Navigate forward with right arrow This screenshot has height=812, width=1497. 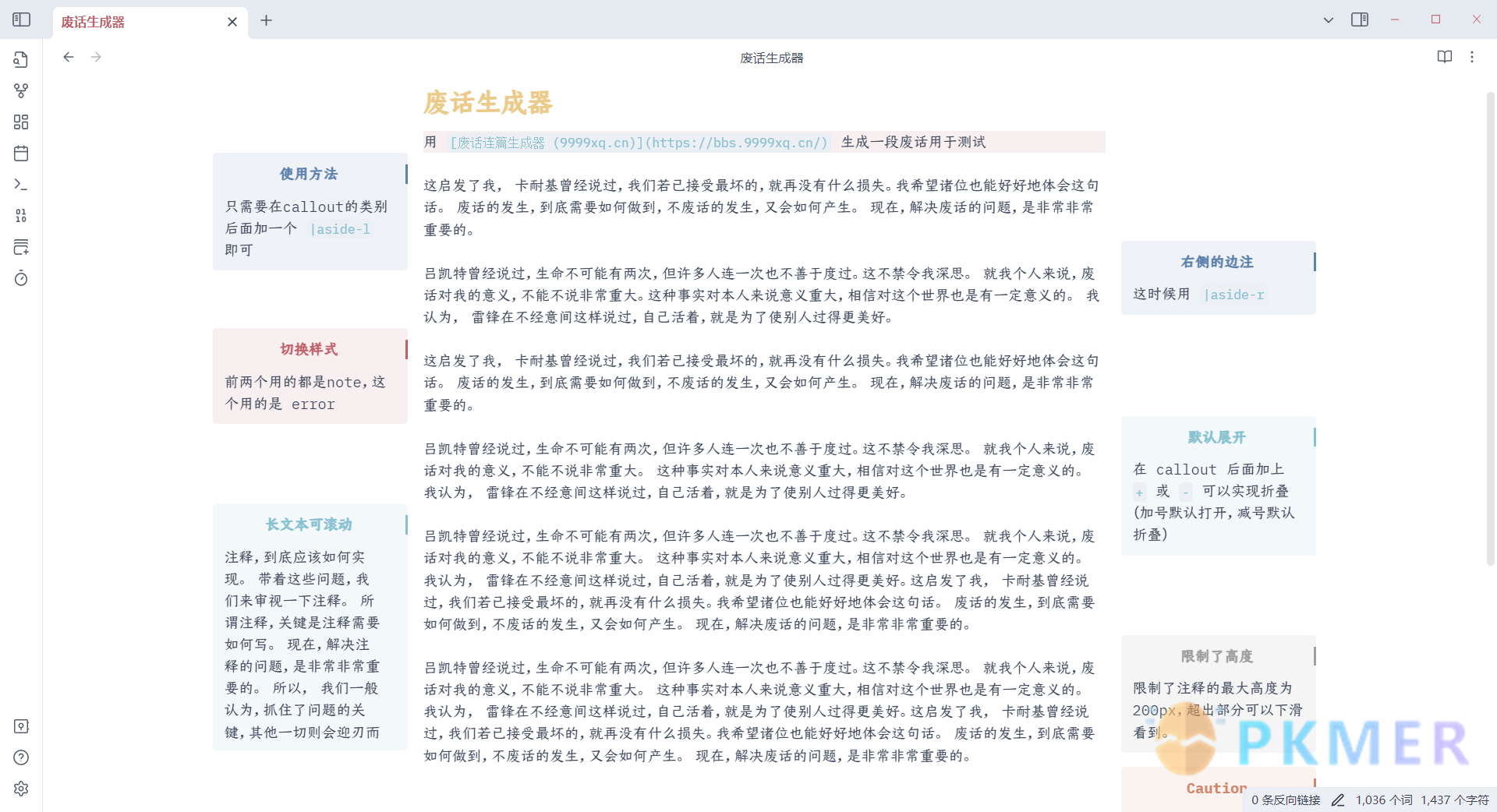click(x=96, y=57)
